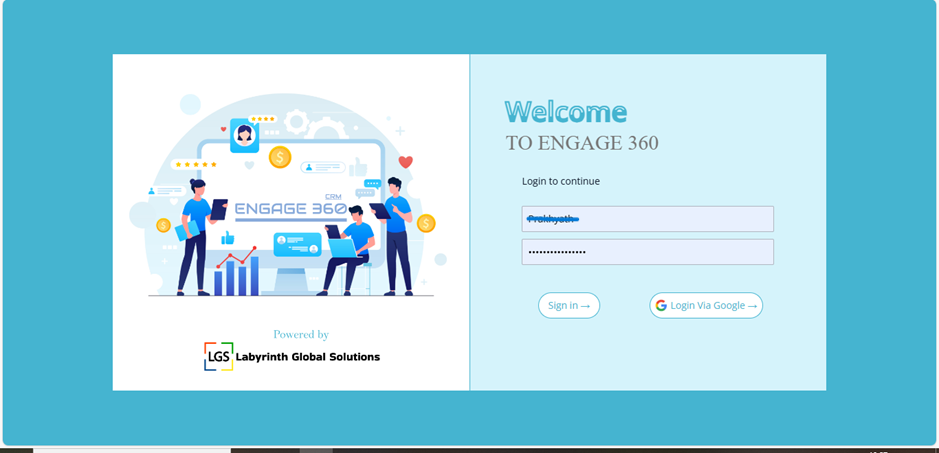Focus the password input field
This screenshot has width=939, height=453.
click(x=647, y=252)
